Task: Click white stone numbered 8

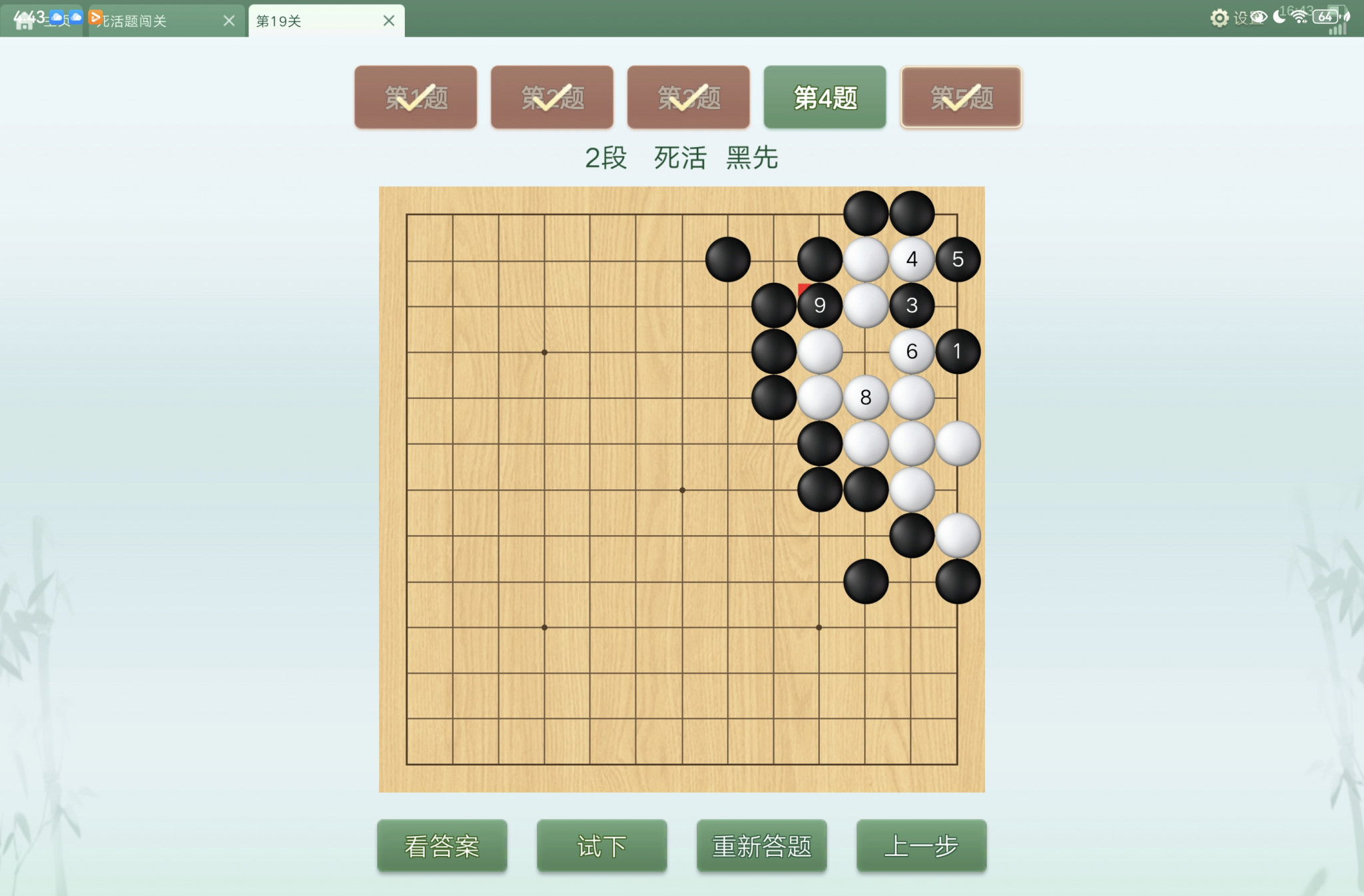Action: click(x=866, y=397)
